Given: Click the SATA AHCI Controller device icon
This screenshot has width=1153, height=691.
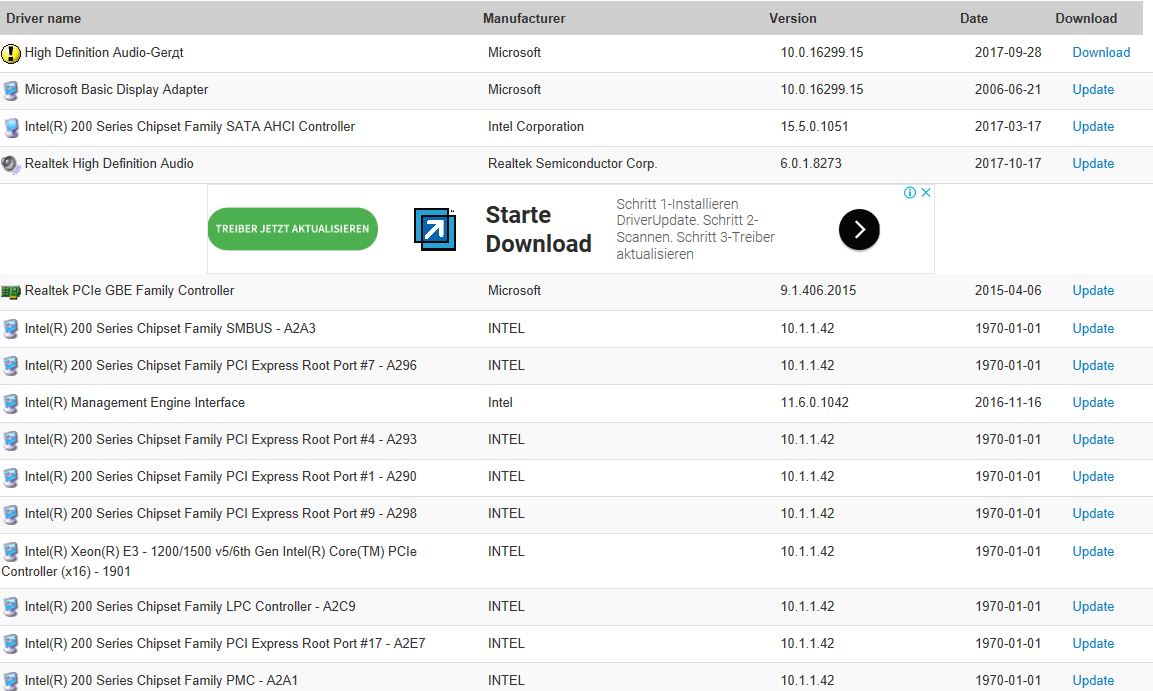Looking at the screenshot, I should 11,127.
